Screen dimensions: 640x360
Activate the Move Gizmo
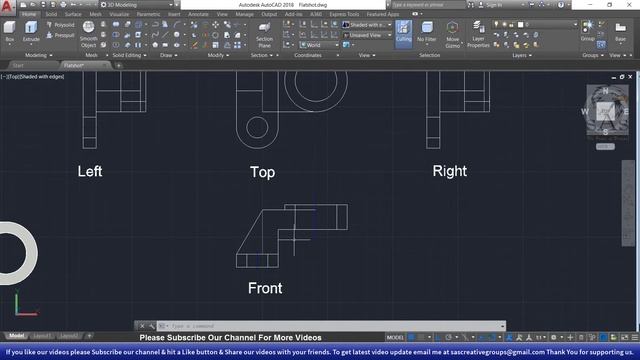tap(452, 35)
